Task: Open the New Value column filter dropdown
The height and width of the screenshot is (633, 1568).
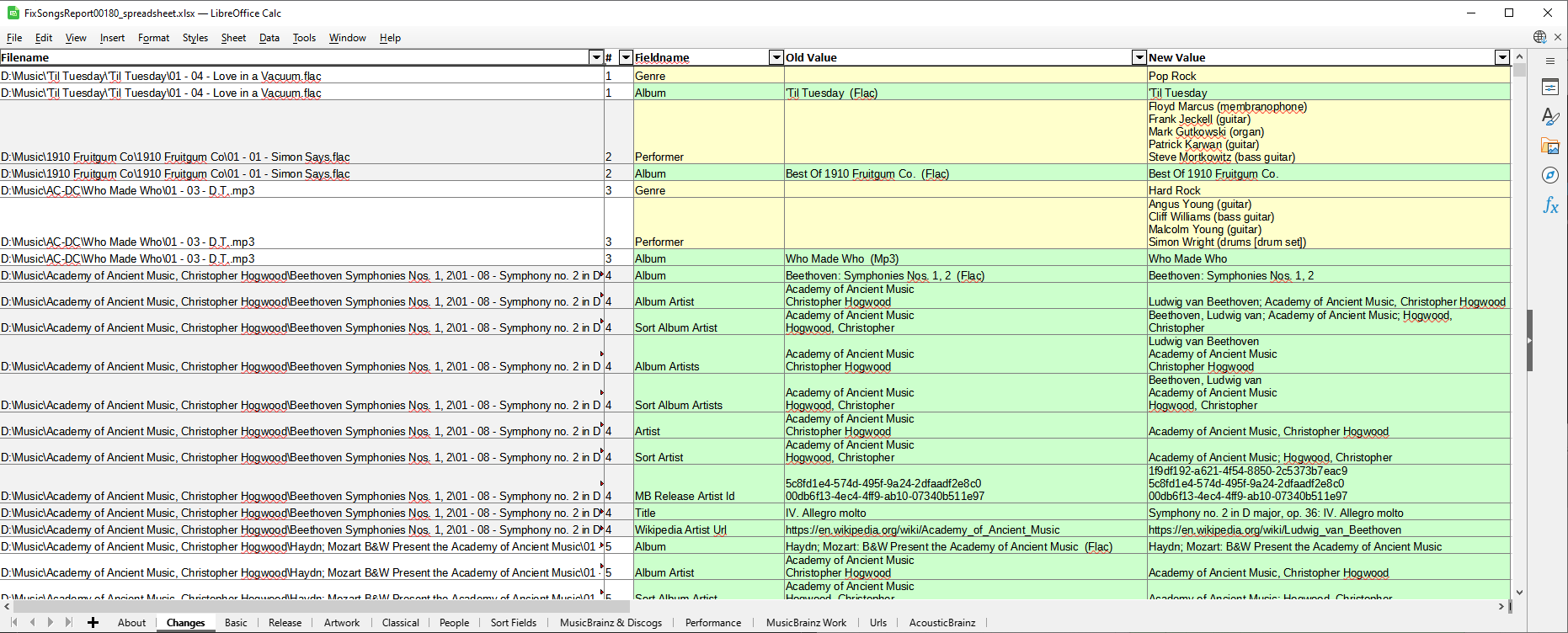Action: 1502,57
